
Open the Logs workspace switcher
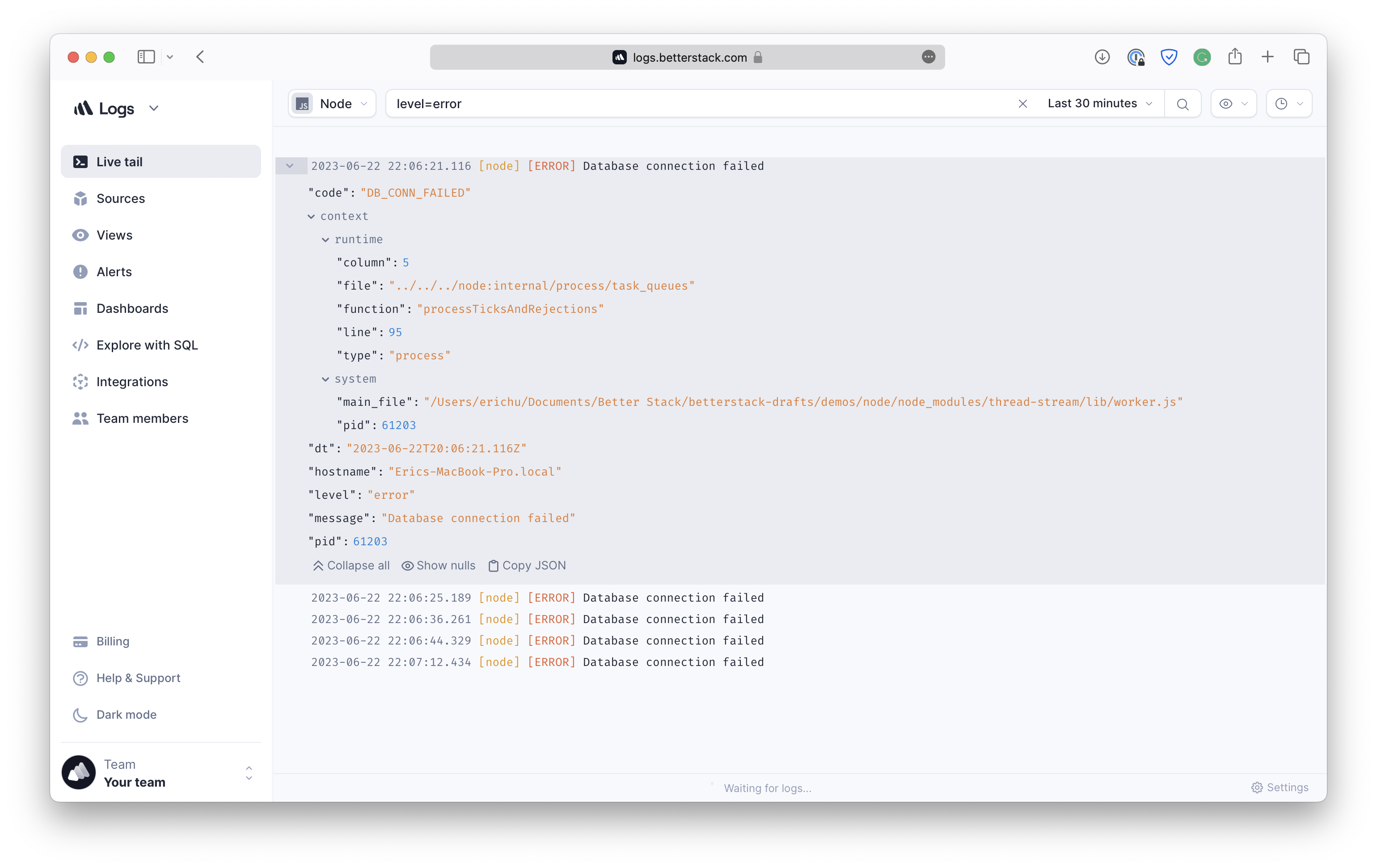click(153, 108)
